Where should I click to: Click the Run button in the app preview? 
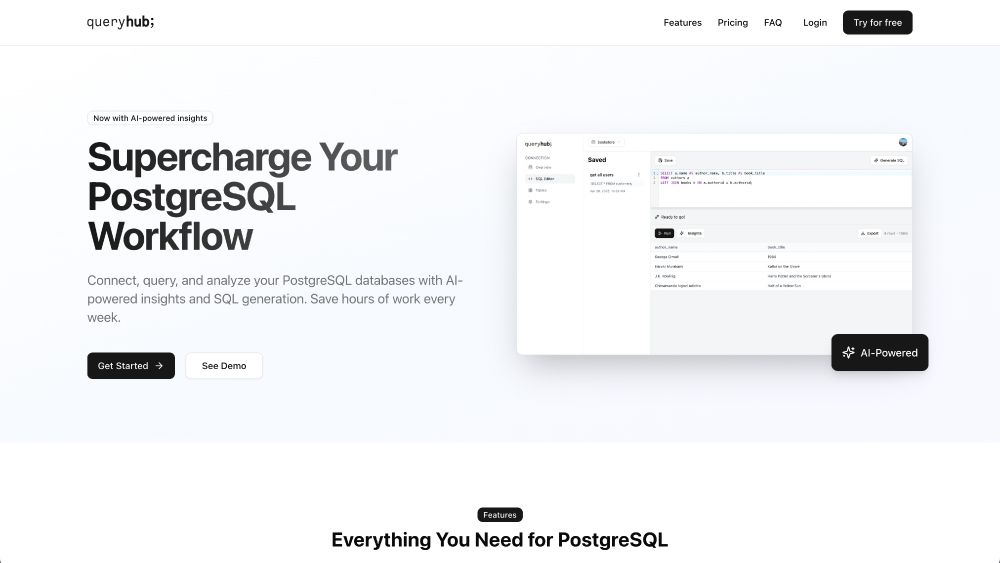point(665,233)
